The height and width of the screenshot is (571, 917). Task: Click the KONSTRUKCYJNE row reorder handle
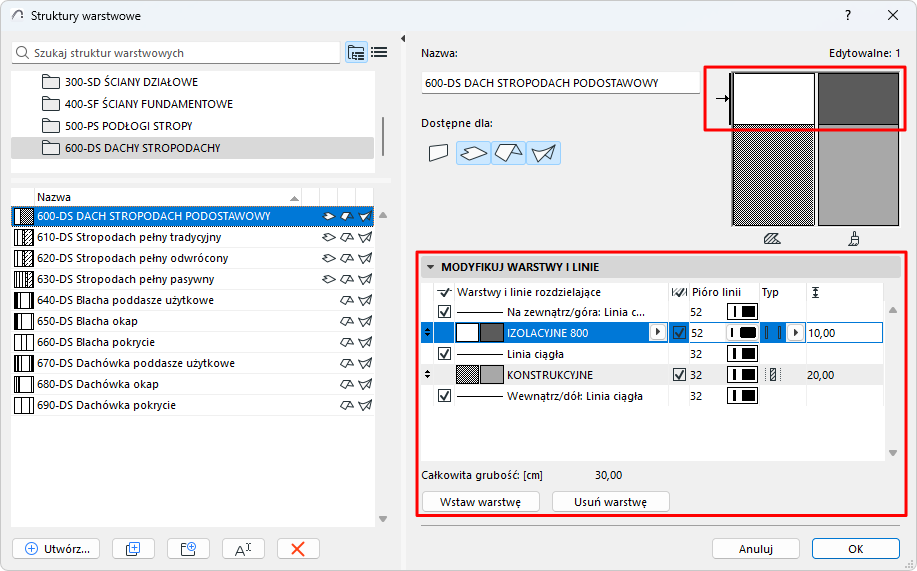point(428,375)
